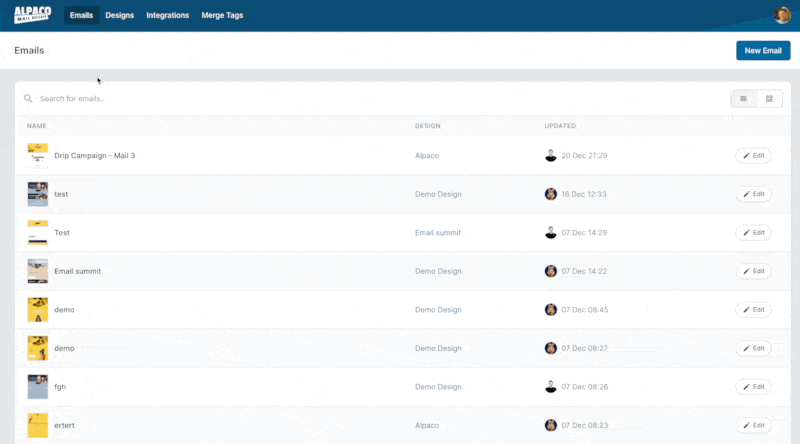Viewport: 800px width, 444px height.
Task: Focus the Search for emails field
Action: [200, 99]
